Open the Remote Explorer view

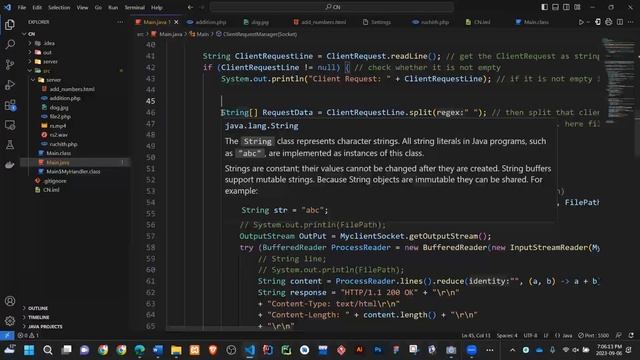pos(10,125)
